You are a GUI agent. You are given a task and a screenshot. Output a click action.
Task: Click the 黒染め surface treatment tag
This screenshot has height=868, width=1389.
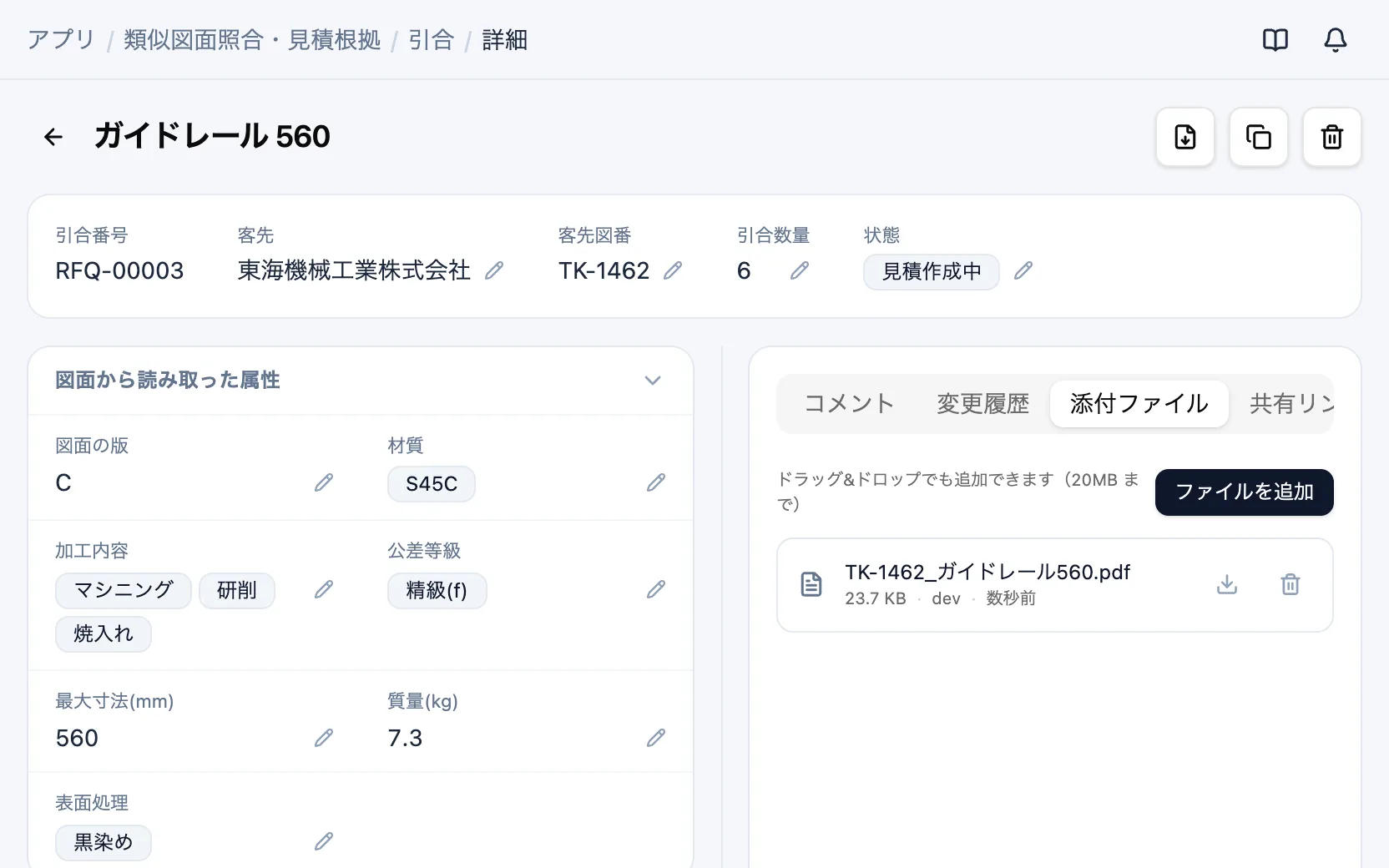[104, 843]
